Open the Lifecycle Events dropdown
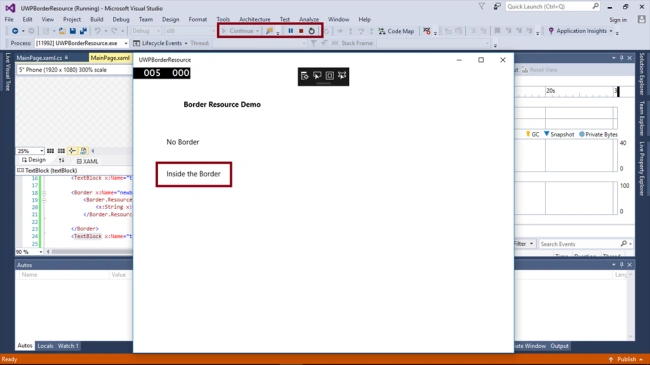The height and width of the screenshot is (365, 650). tap(185, 43)
